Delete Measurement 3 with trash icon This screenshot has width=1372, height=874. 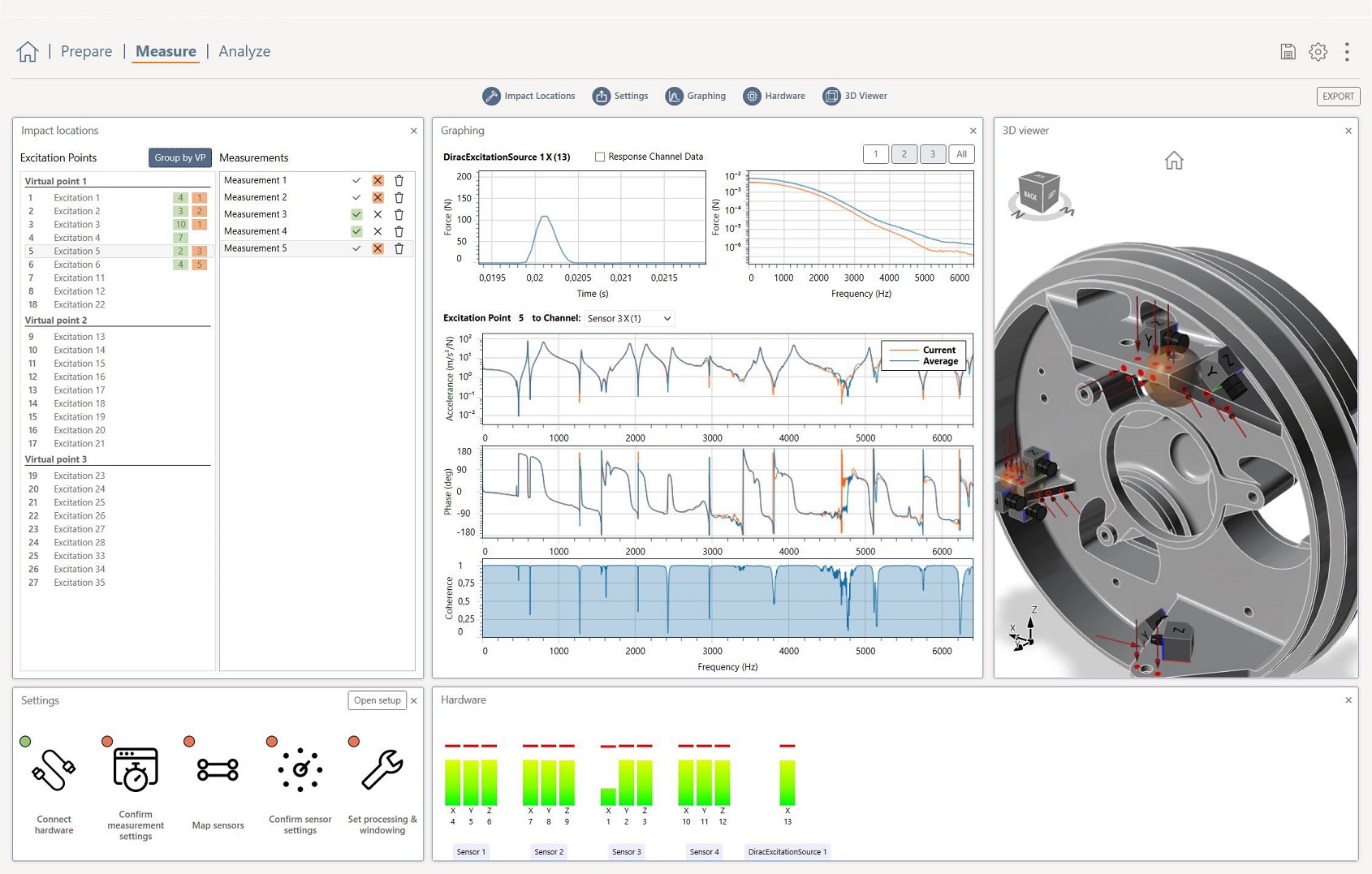coord(399,214)
